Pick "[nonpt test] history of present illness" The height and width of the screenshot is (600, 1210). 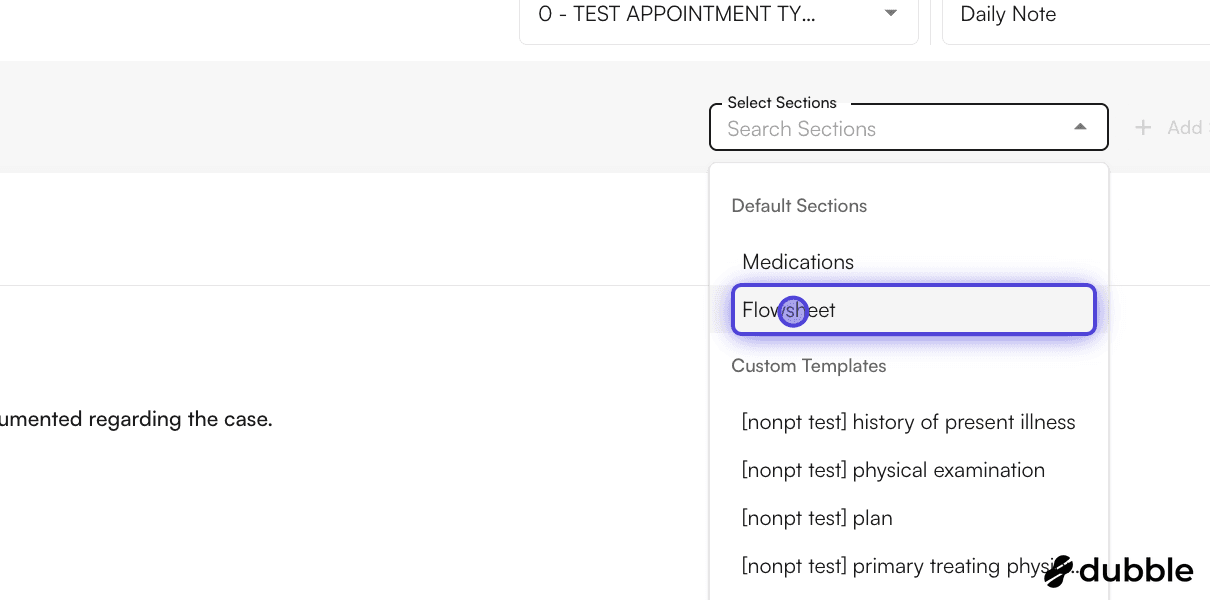(x=908, y=422)
